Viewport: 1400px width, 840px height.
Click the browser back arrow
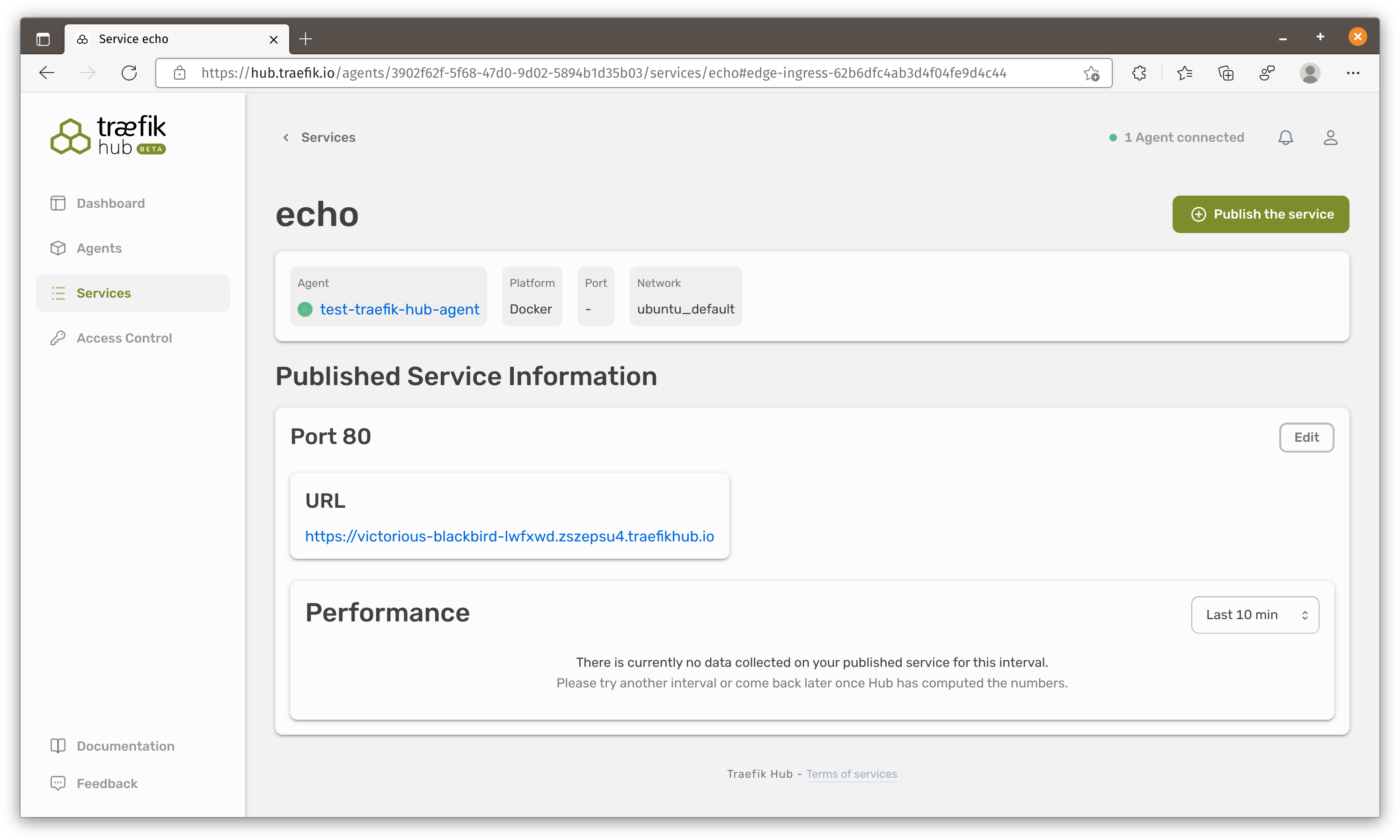click(x=47, y=73)
